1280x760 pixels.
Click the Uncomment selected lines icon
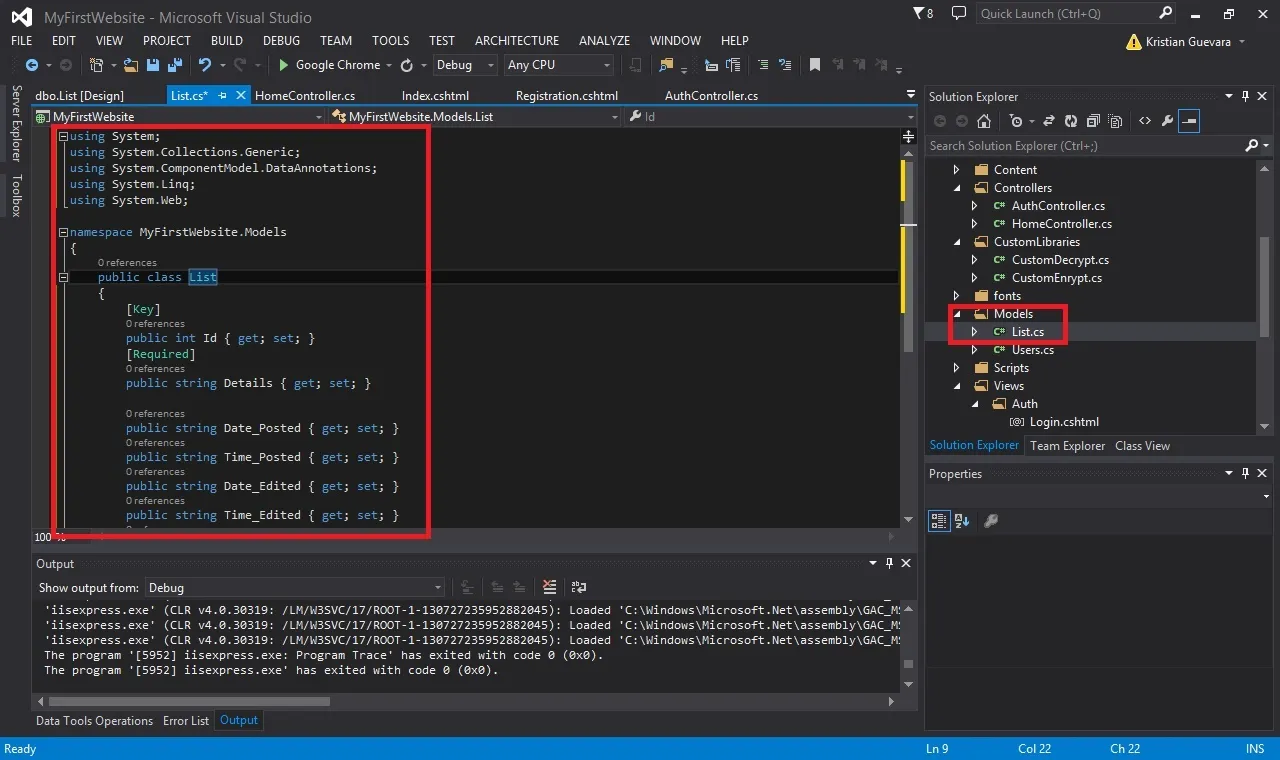[785, 65]
